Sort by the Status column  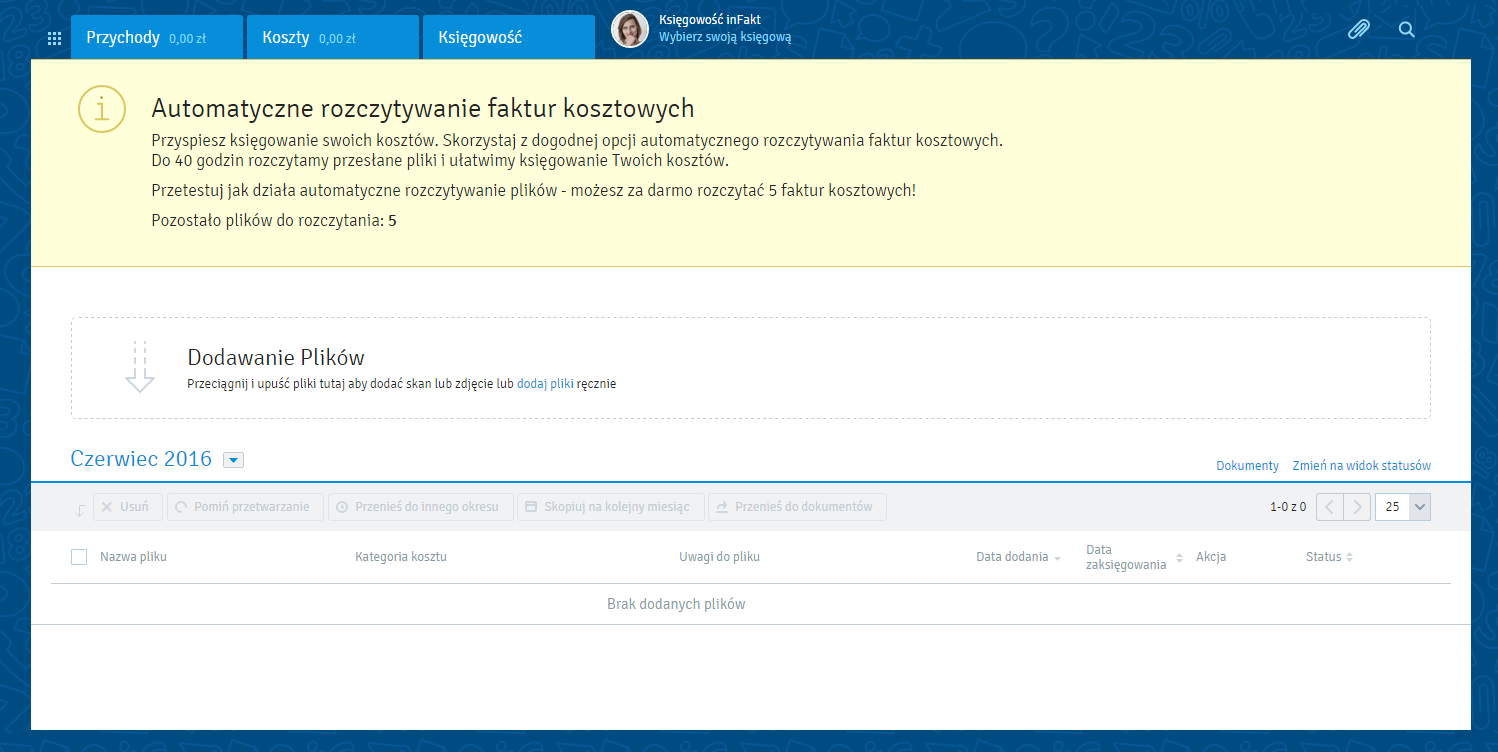[x=1329, y=557]
